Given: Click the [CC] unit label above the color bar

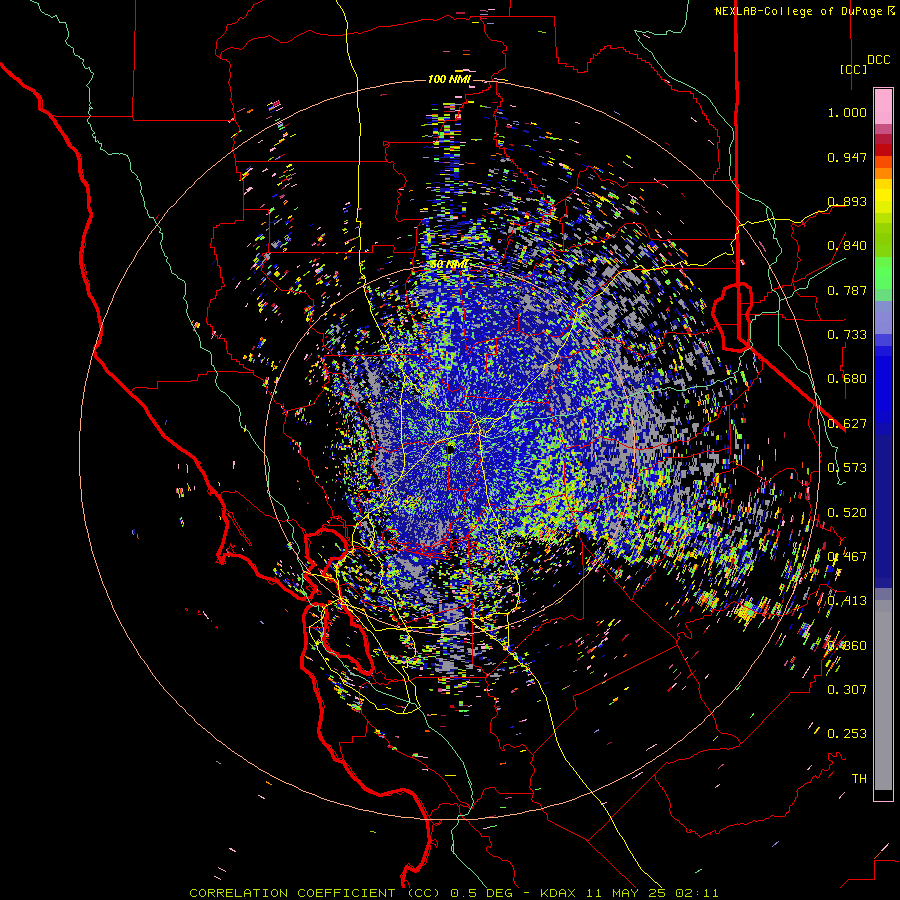Looking at the screenshot, I should [854, 69].
